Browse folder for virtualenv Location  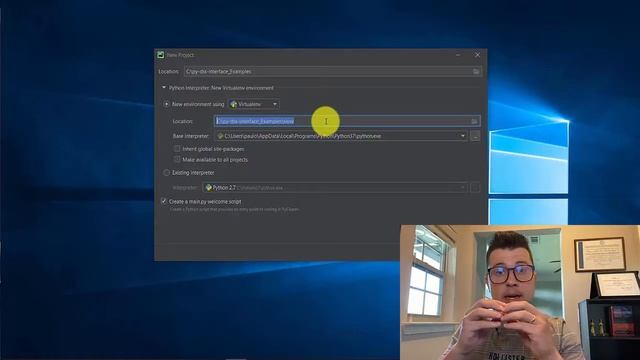(474, 121)
